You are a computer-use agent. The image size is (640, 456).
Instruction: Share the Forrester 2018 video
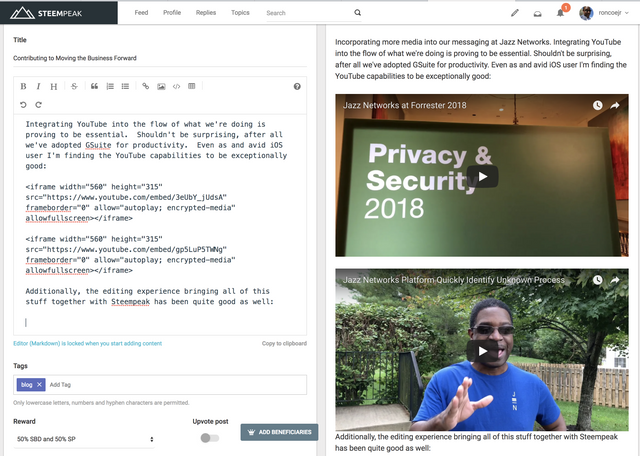[615, 105]
